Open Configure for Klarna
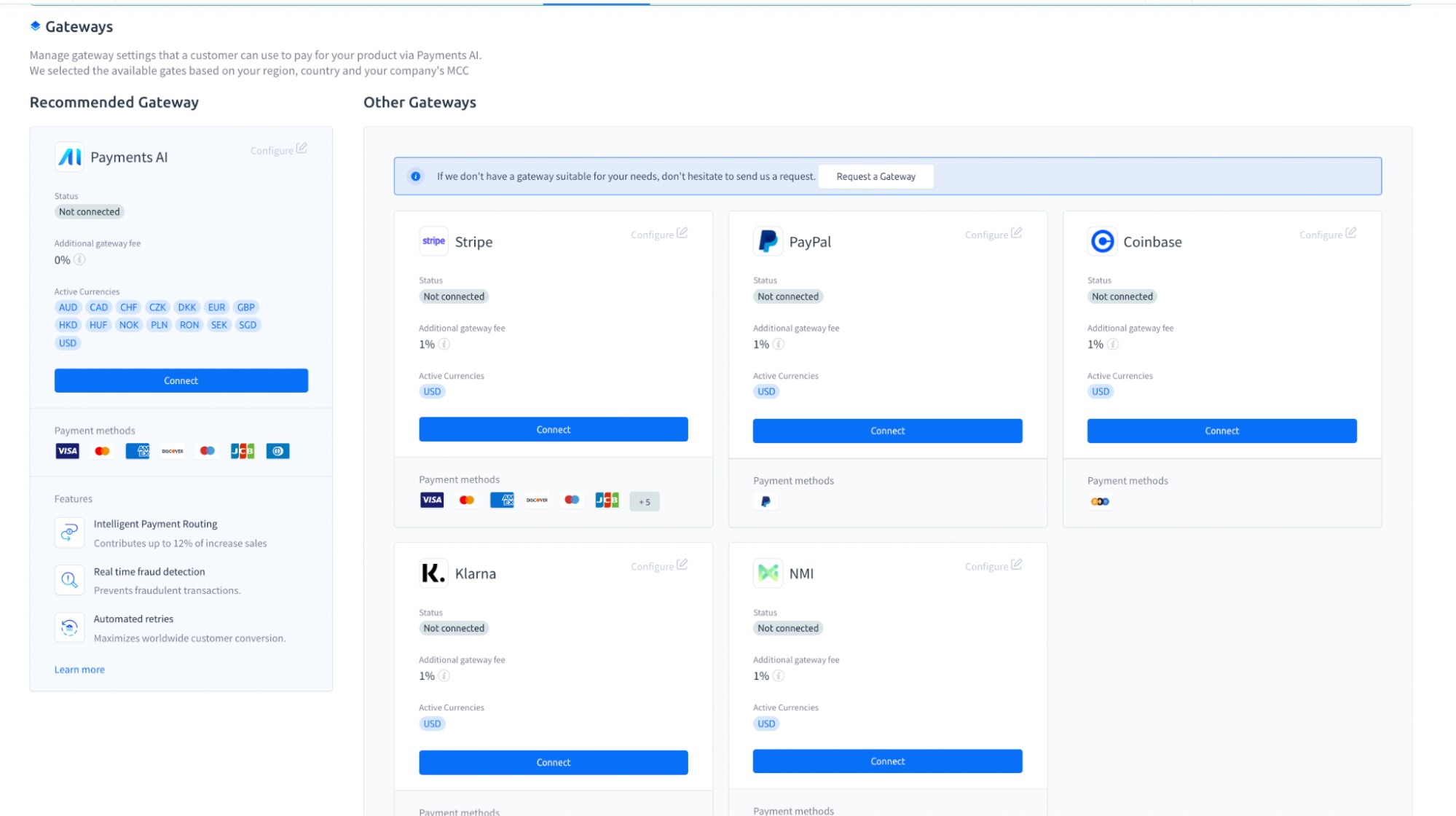 (659, 565)
